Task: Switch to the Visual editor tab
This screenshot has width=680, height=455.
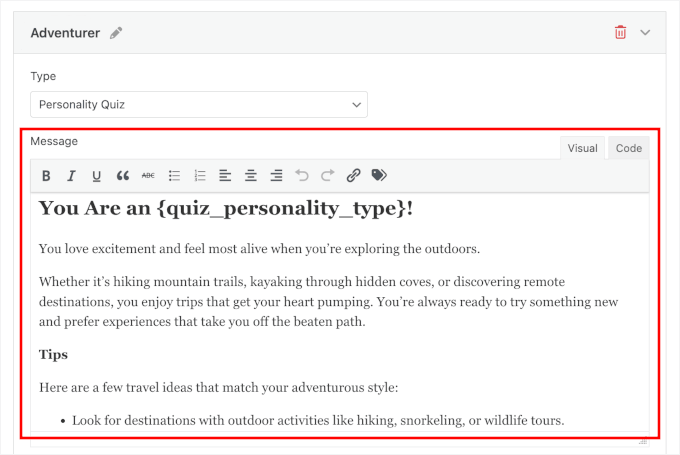Action: tap(582, 148)
